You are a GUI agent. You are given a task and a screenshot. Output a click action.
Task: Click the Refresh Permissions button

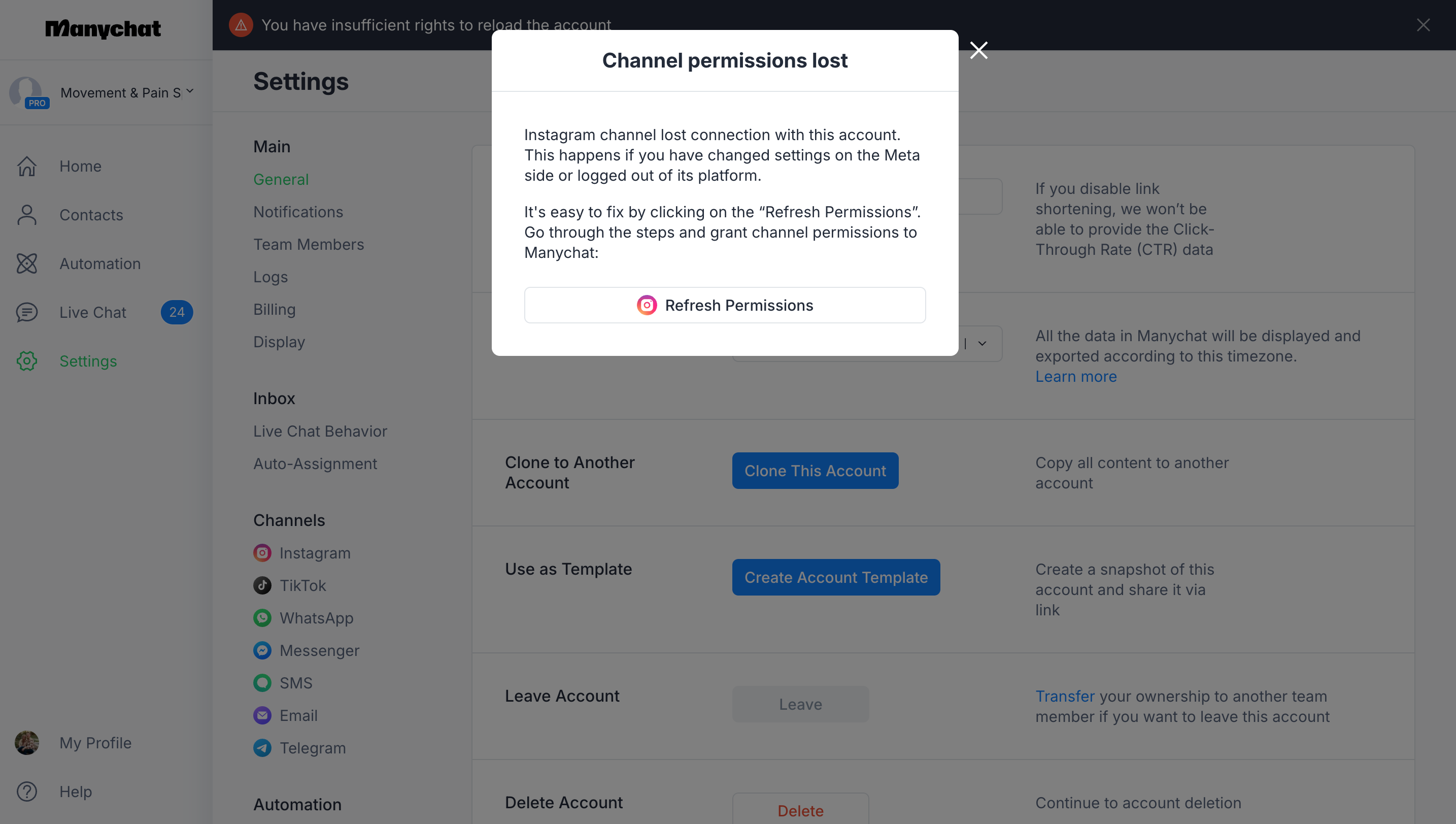click(x=725, y=306)
